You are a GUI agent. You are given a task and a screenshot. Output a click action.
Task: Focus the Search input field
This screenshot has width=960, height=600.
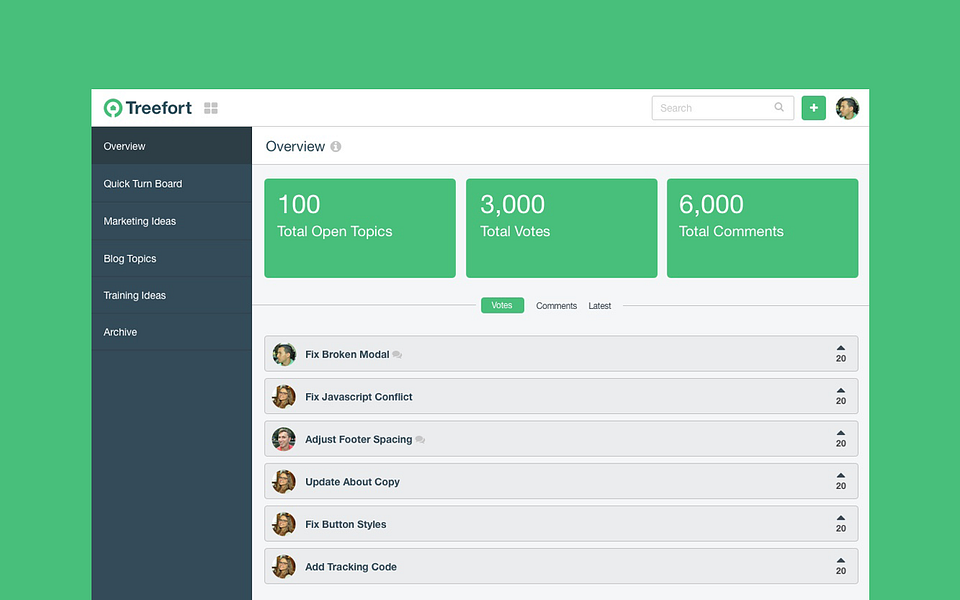[722, 108]
